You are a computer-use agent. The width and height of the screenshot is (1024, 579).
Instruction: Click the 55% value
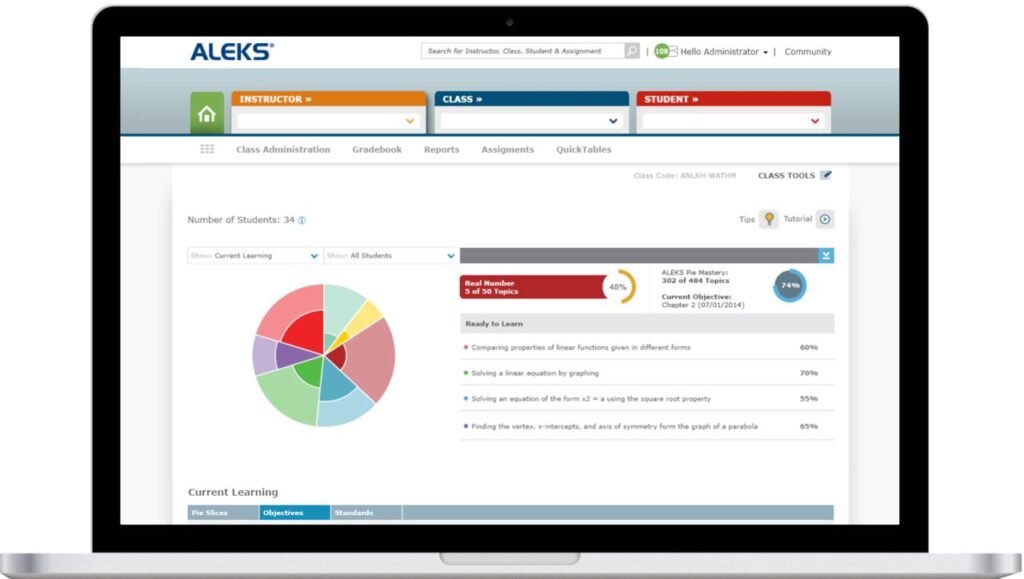pyautogui.click(x=808, y=398)
